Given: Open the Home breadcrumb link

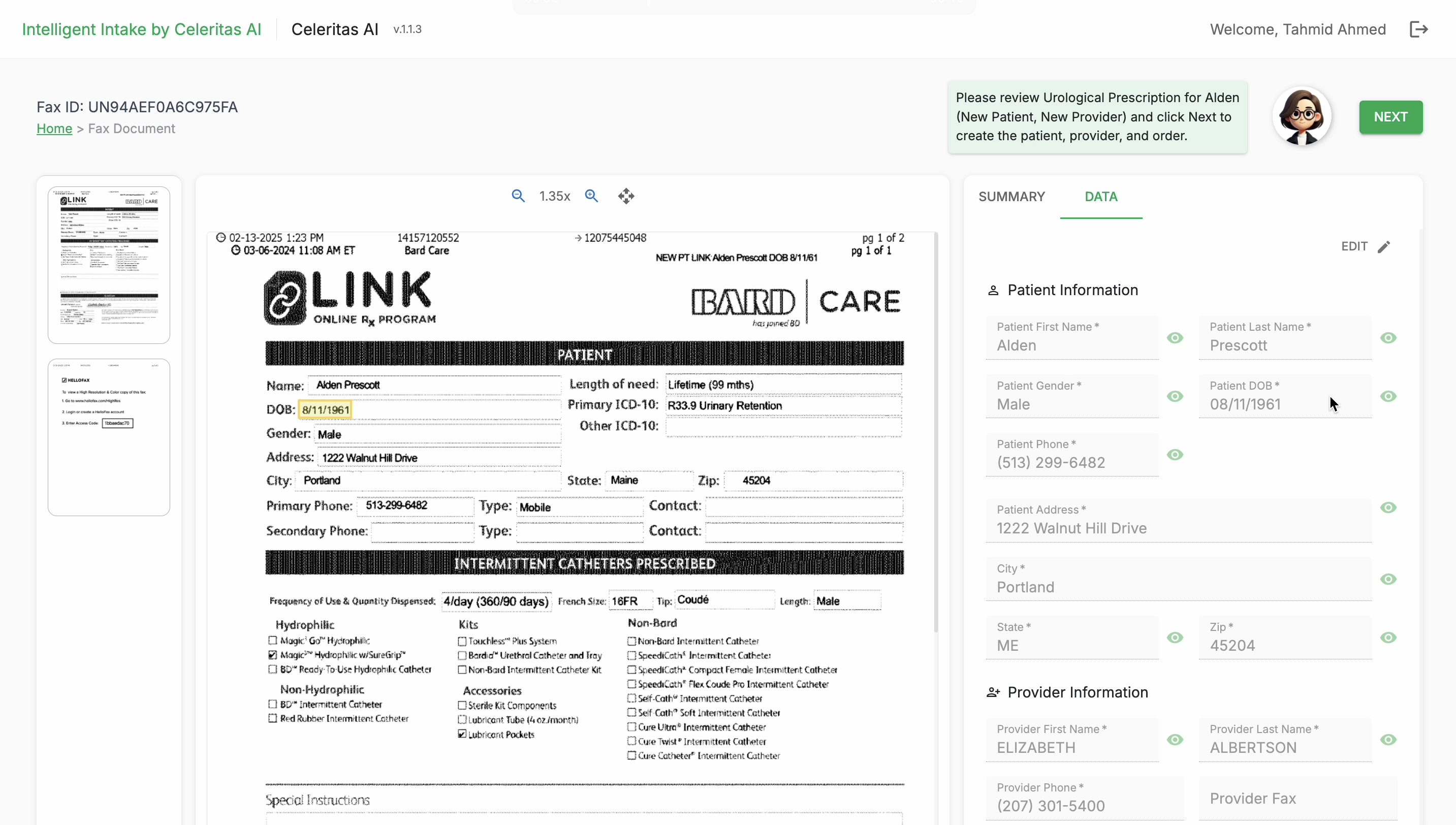Looking at the screenshot, I should click(x=54, y=129).
